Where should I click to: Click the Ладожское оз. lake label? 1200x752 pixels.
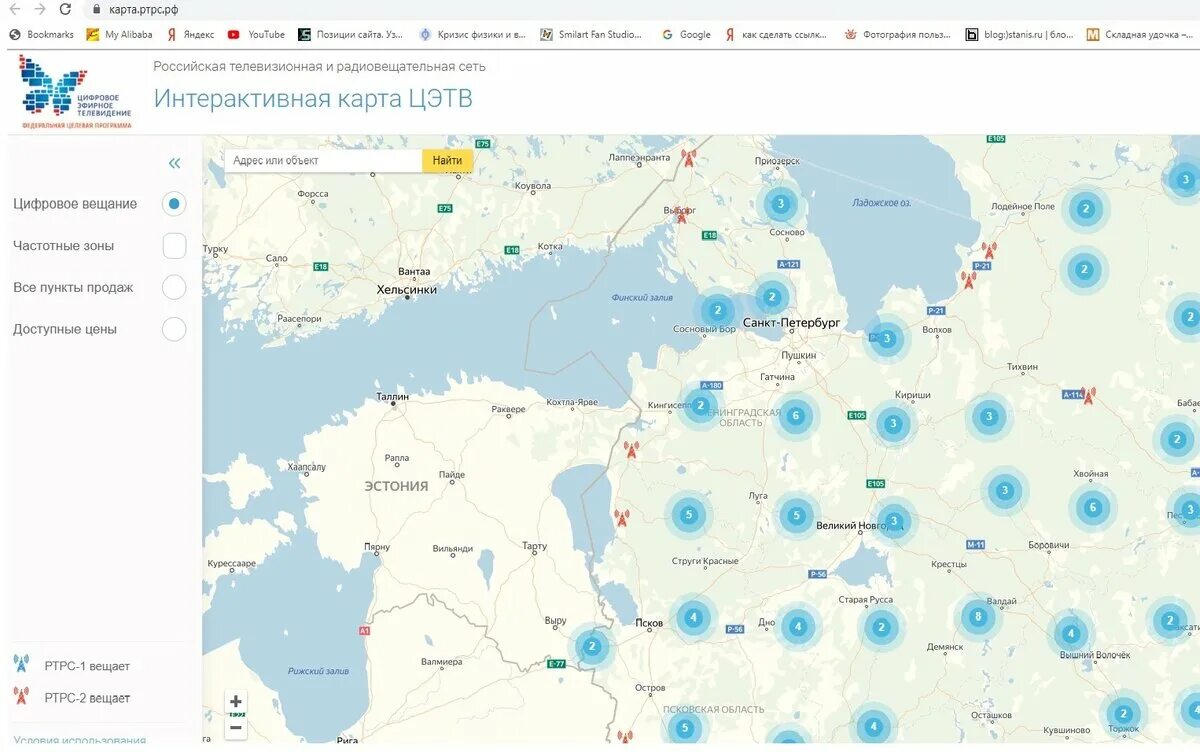click(882, 203)
